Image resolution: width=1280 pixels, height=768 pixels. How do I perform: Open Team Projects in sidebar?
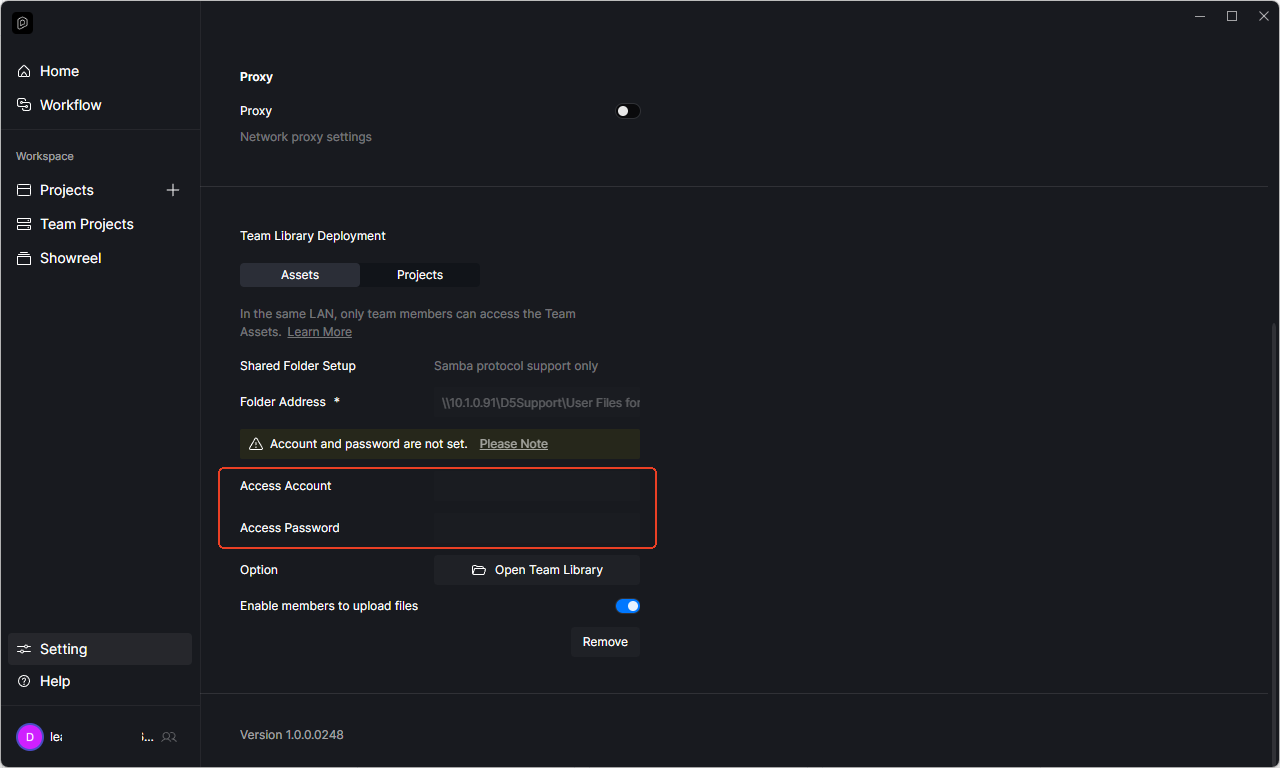[86, 224]
